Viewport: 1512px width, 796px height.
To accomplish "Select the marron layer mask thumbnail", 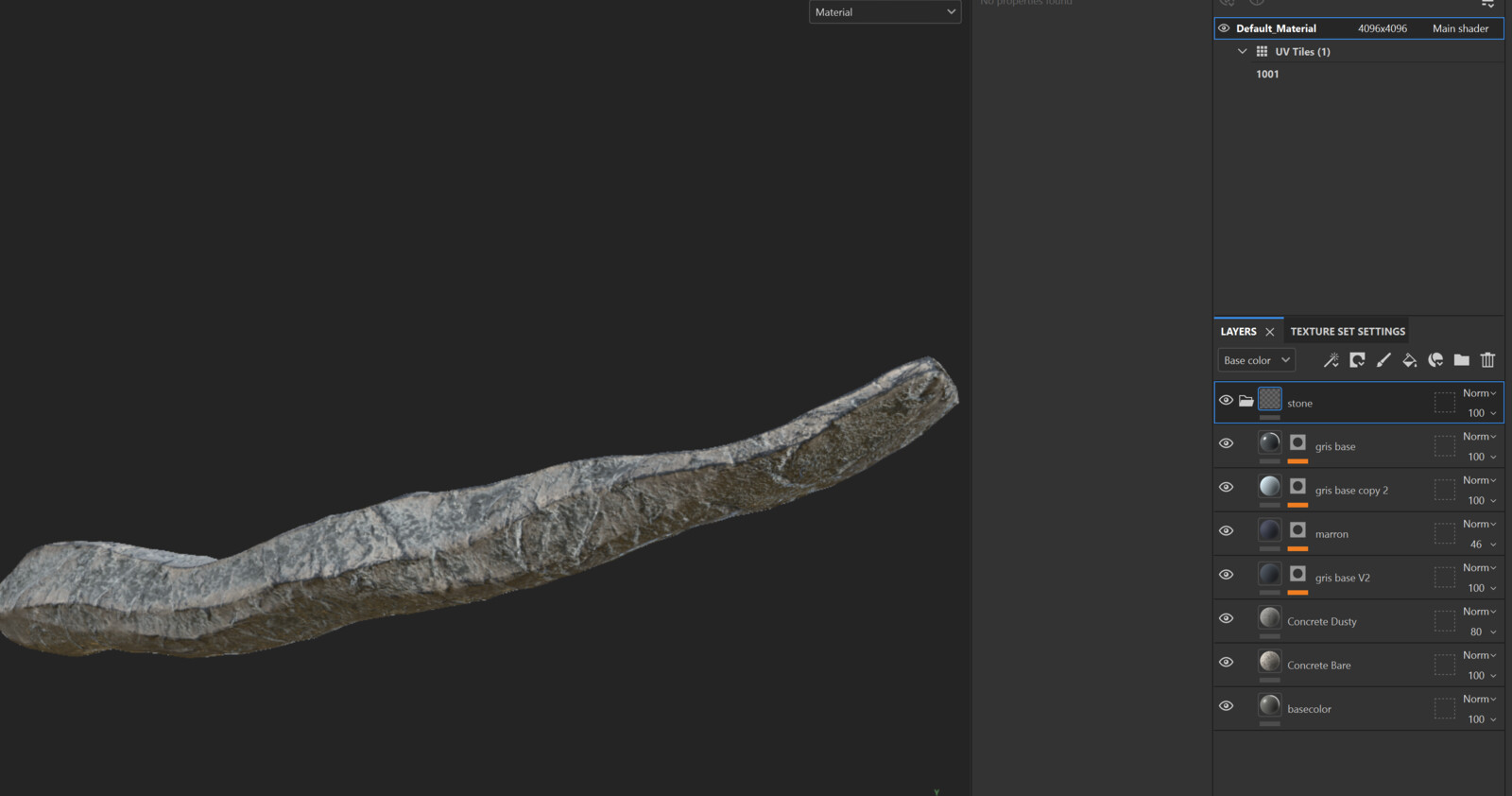I will (x=1297, y=530).
